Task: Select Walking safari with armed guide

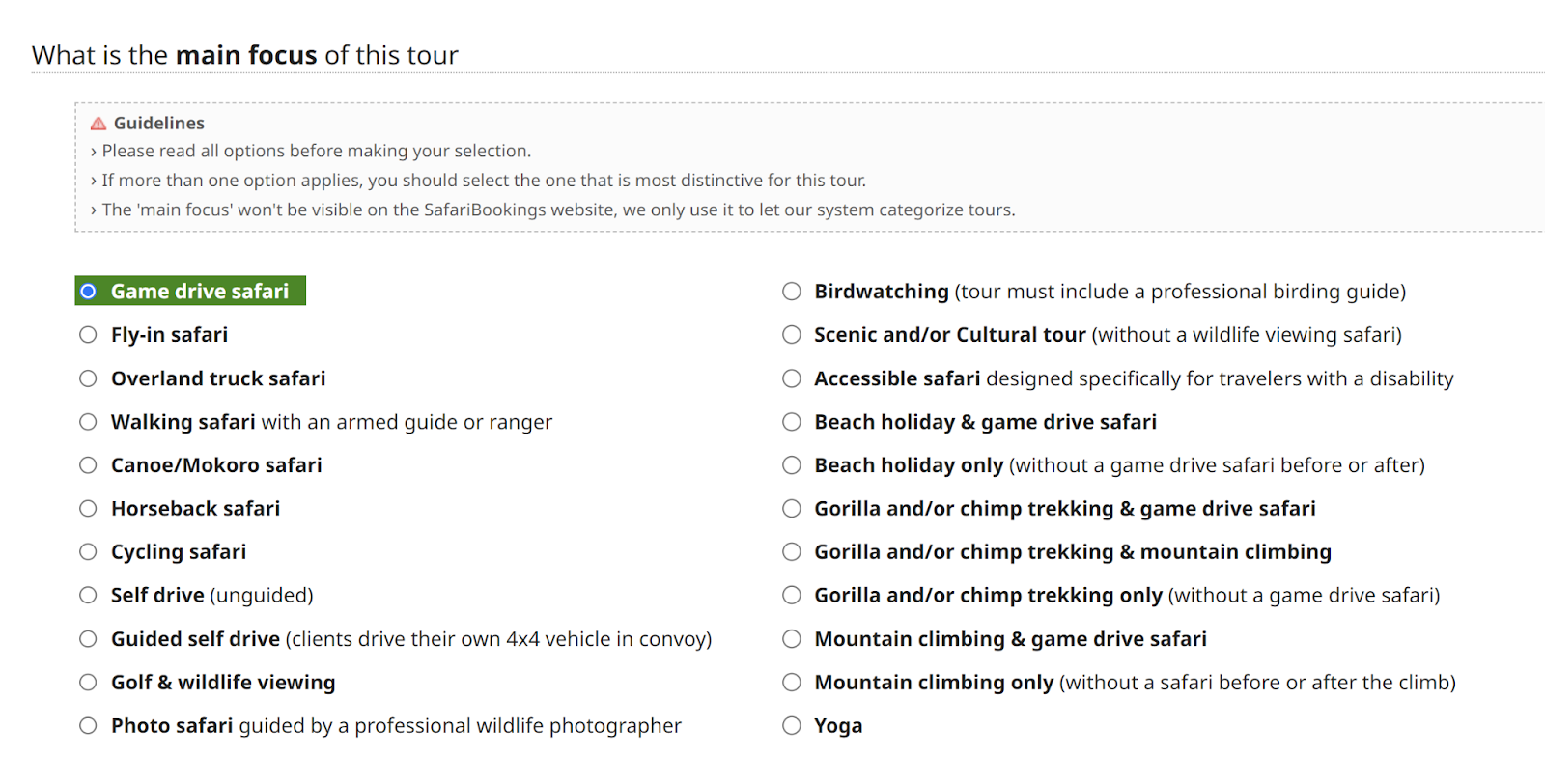Action: pyautogui.click(x=88, y=422)
